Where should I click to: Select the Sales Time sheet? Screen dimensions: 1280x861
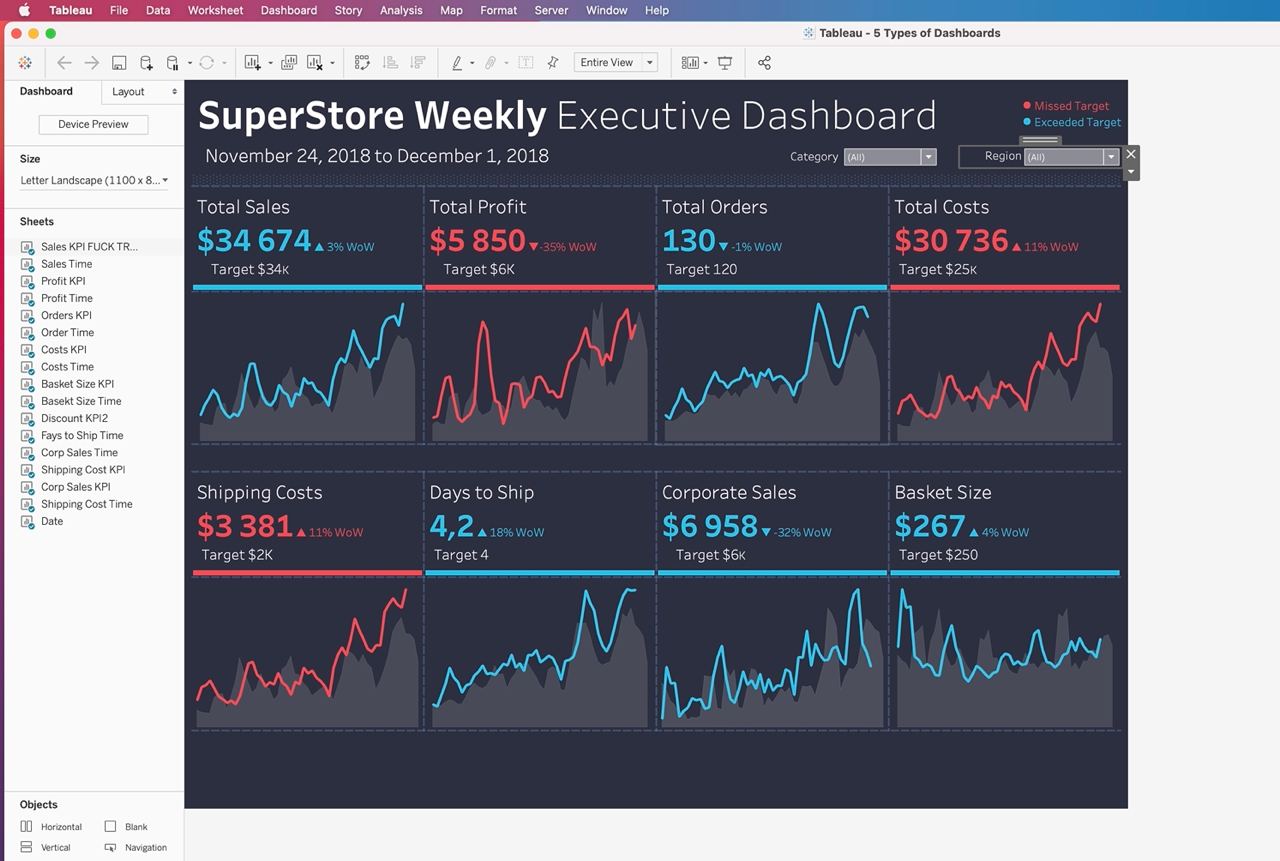pyautogui.click(x=66, y=264)
